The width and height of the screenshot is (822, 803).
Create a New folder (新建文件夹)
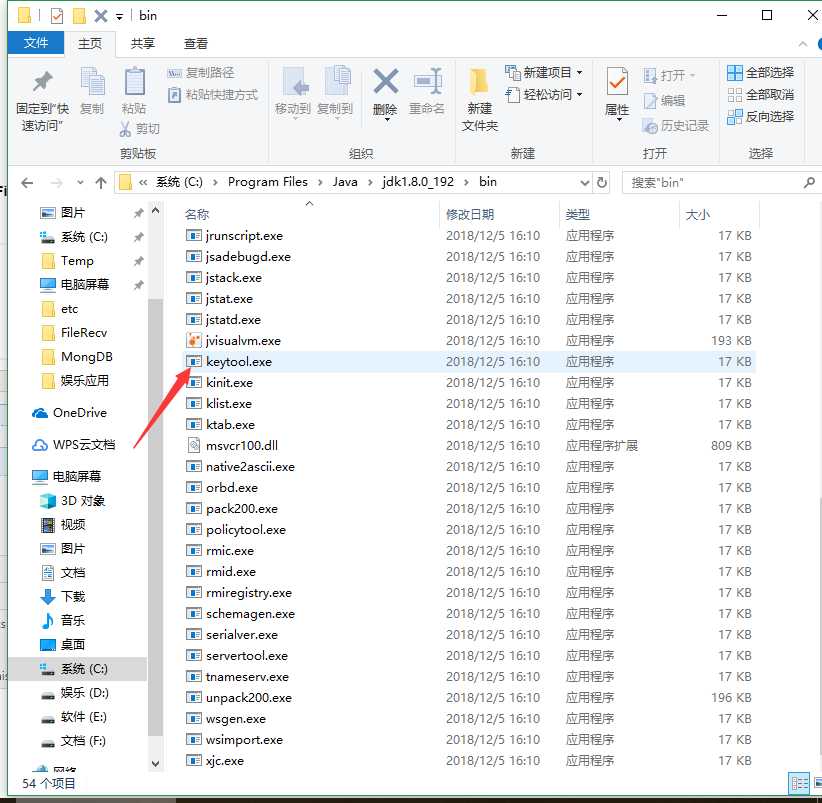[480, 100]
